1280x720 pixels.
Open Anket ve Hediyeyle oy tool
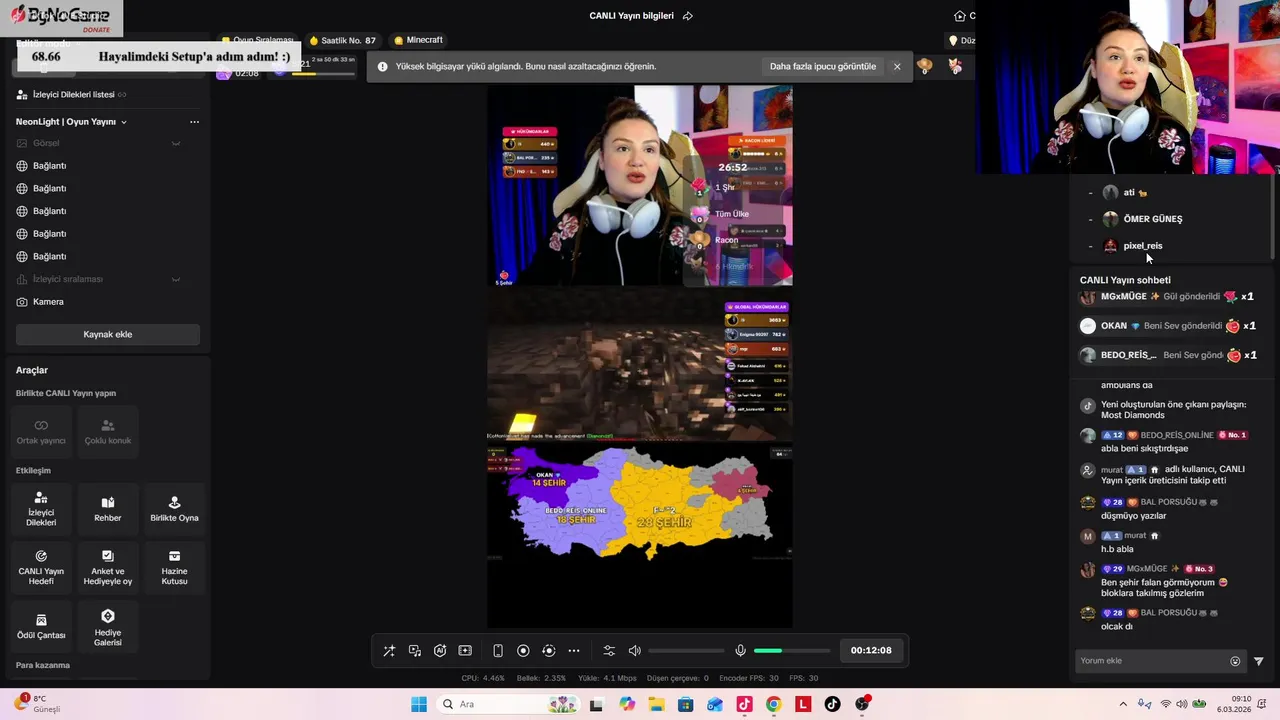[108, 567]
